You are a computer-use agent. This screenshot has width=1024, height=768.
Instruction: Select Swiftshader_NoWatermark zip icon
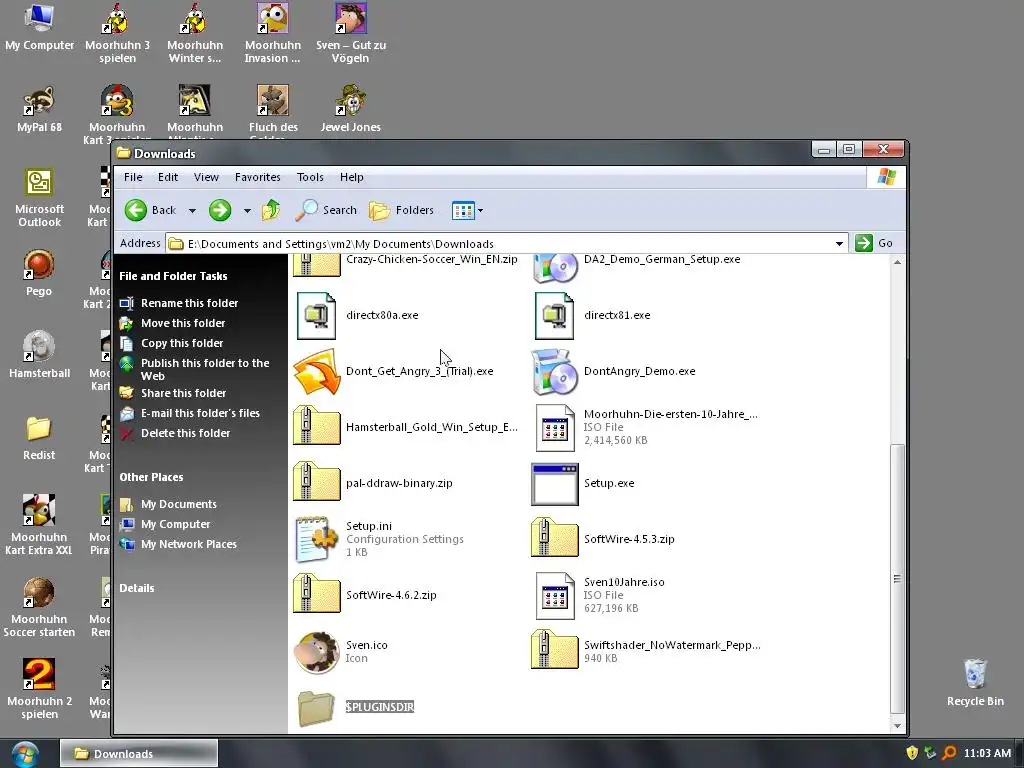554,650
